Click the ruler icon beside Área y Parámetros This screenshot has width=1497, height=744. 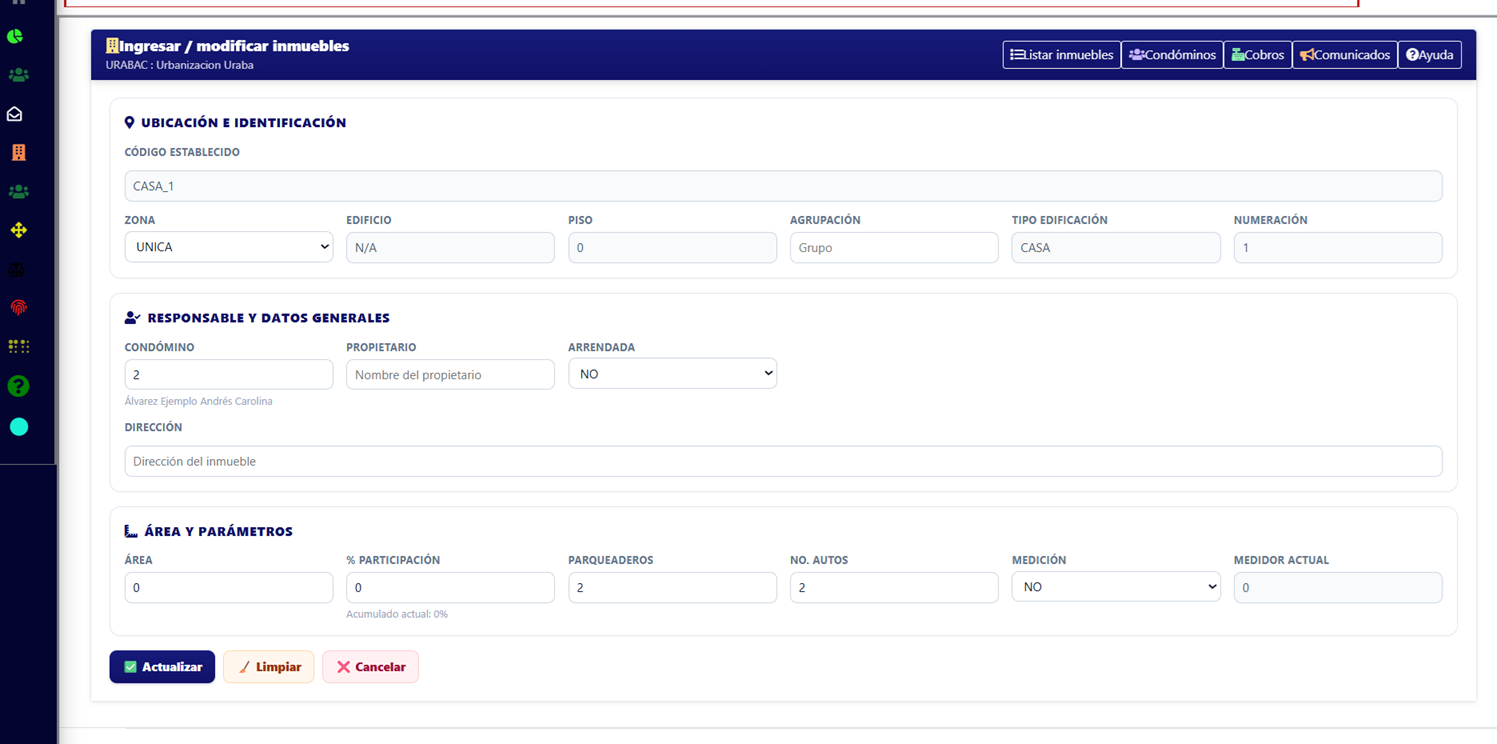point(131,531)
